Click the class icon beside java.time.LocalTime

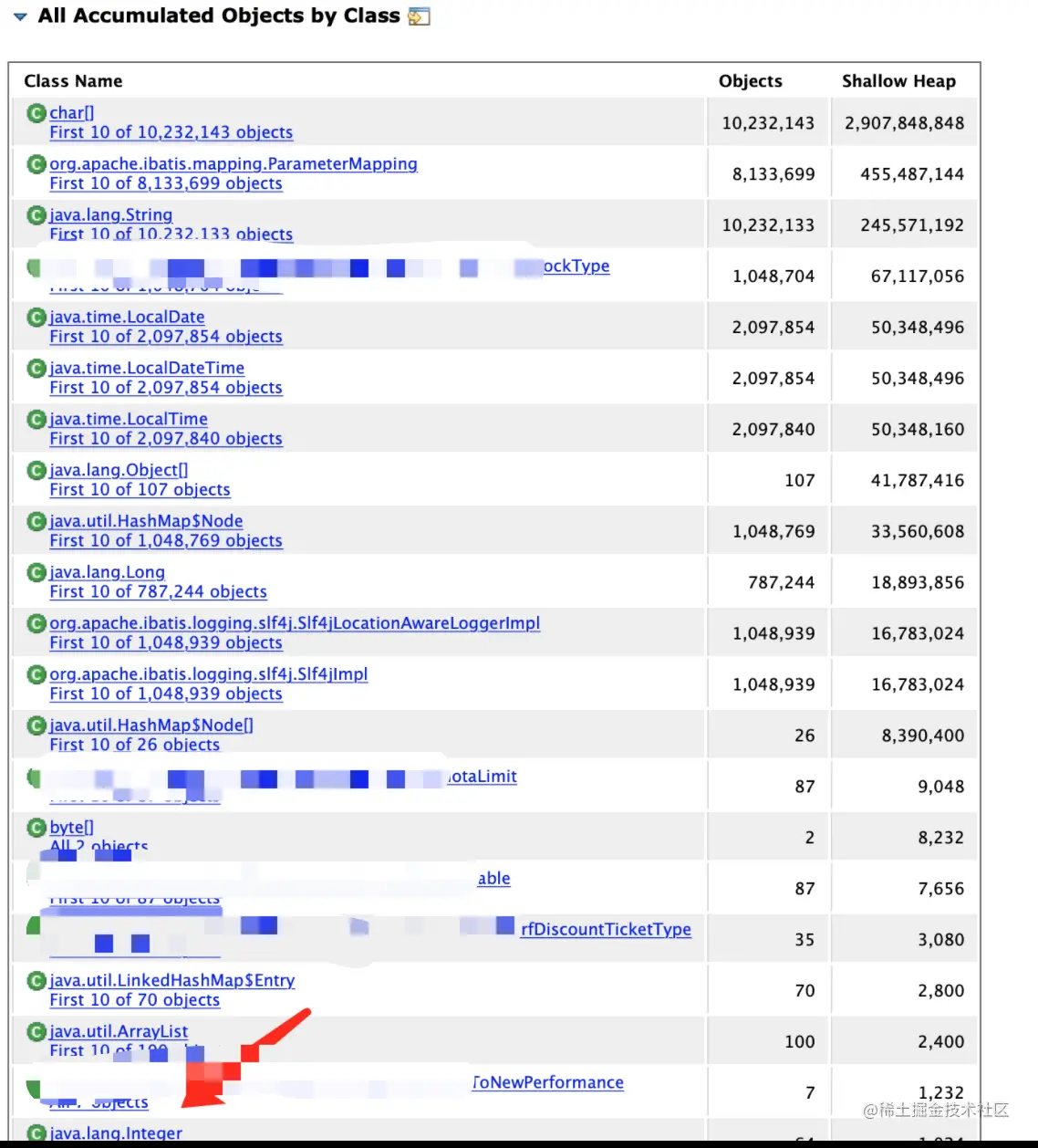click(36, 420)
